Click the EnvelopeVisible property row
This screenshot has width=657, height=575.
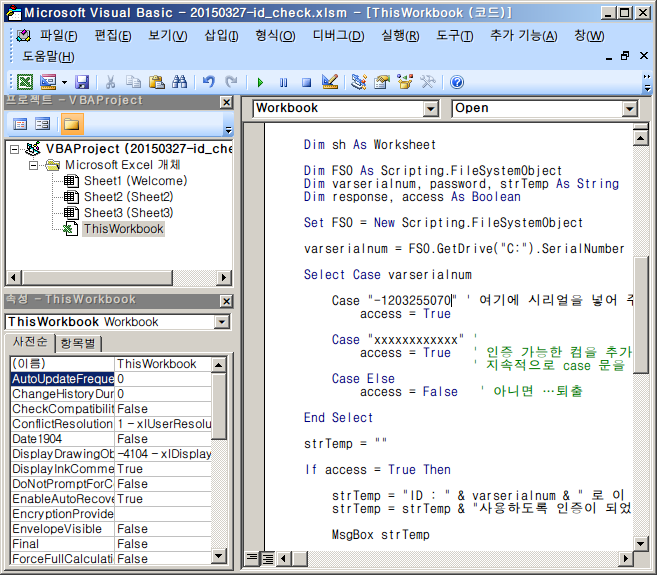click(x=111, y=529)
